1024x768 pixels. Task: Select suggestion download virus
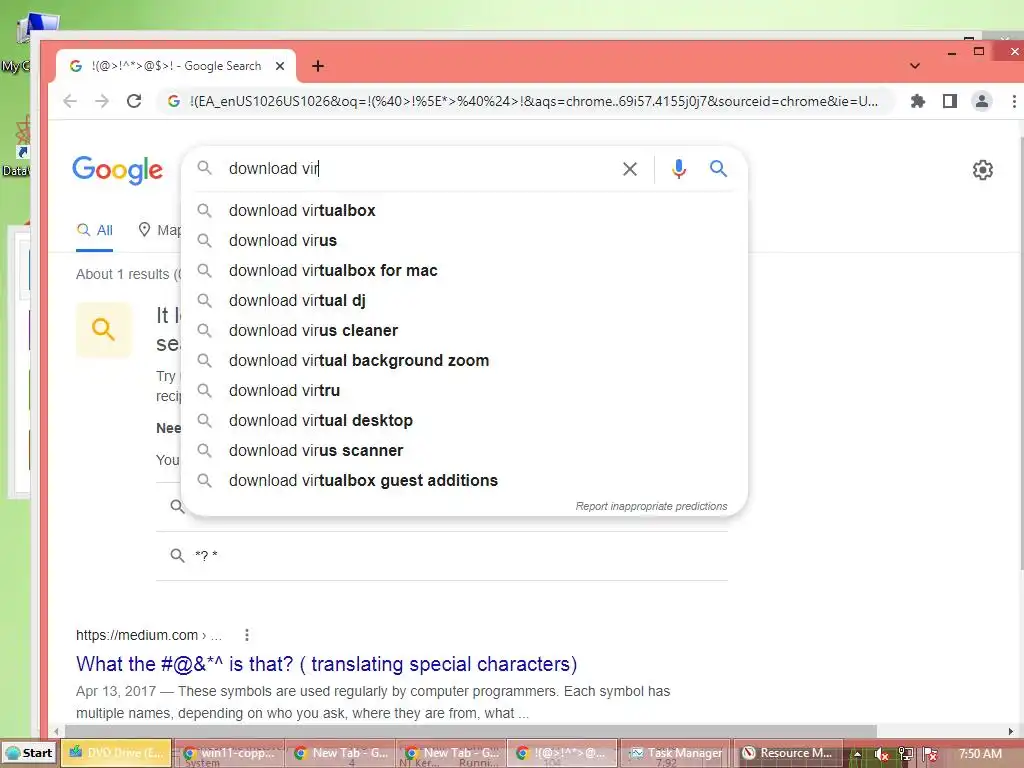click(464, 240)
